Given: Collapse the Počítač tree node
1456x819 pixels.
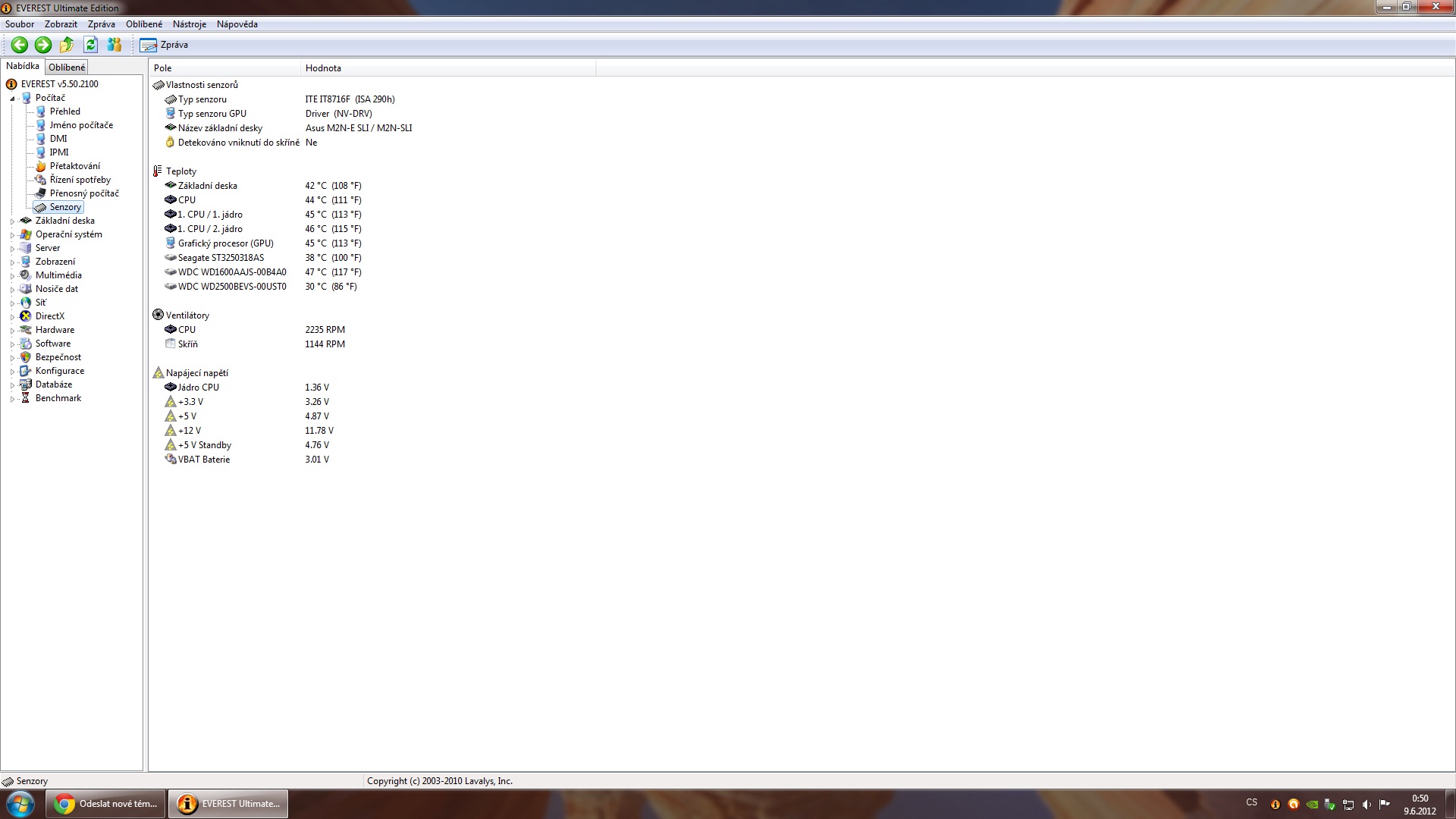Looking at the screenshot, I should click(x=13, y=99).
